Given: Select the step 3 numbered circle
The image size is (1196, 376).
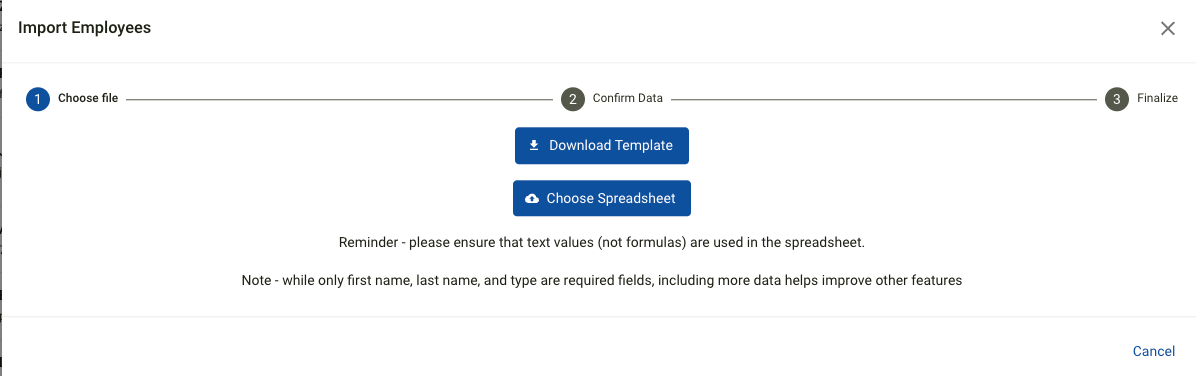Looking at the screenshot, I should click(1117, 98).
